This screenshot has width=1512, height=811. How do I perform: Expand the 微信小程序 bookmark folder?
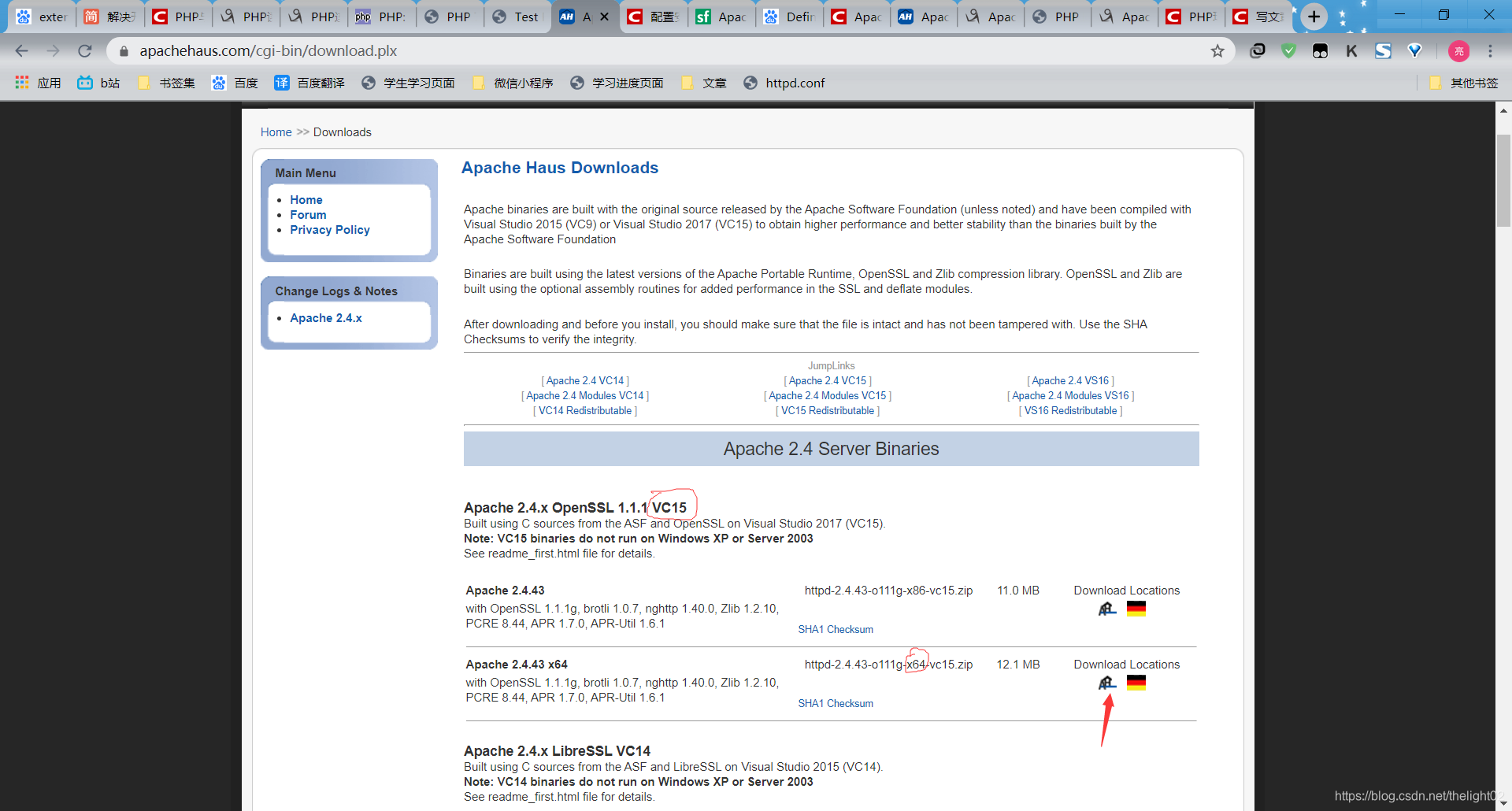pos(513,83)
